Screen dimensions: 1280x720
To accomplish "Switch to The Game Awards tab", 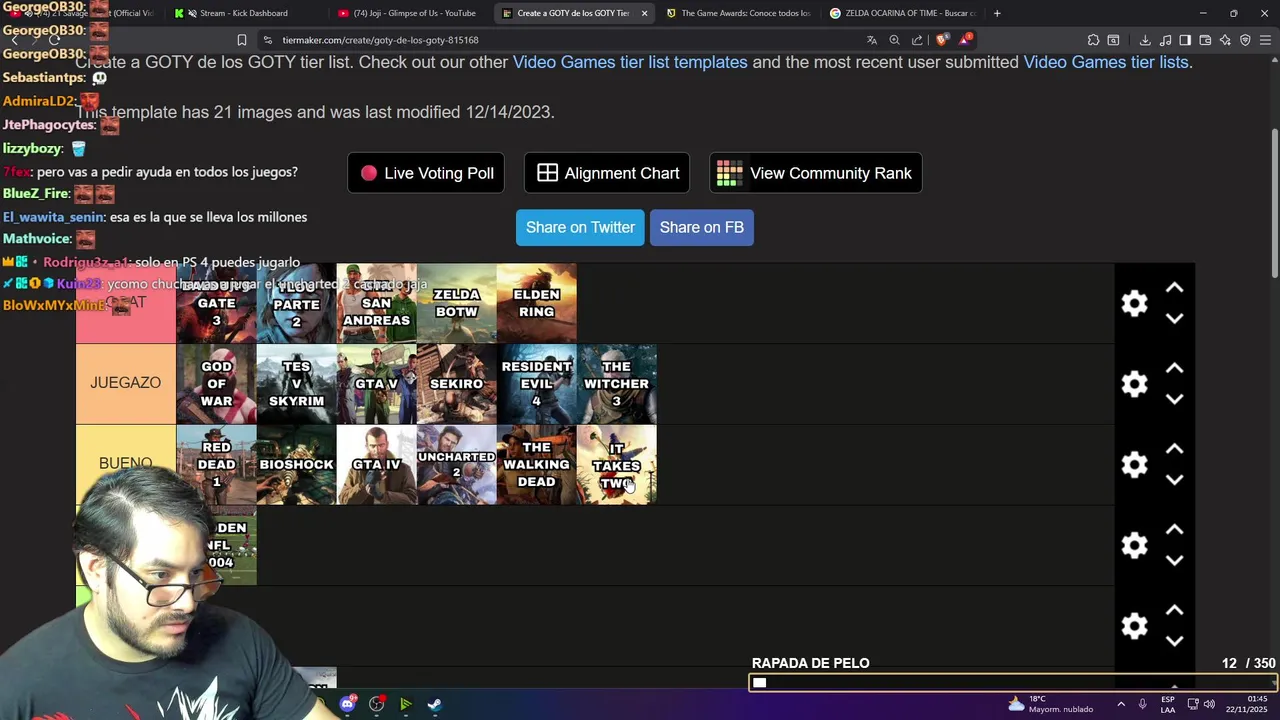I will [737, 13].
